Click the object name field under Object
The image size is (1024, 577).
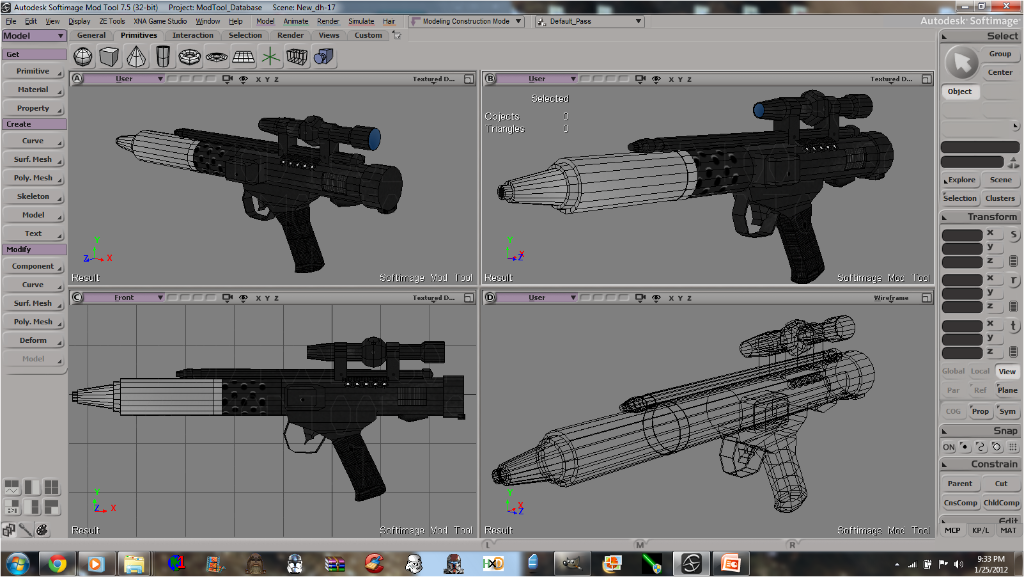click(980, 147)
